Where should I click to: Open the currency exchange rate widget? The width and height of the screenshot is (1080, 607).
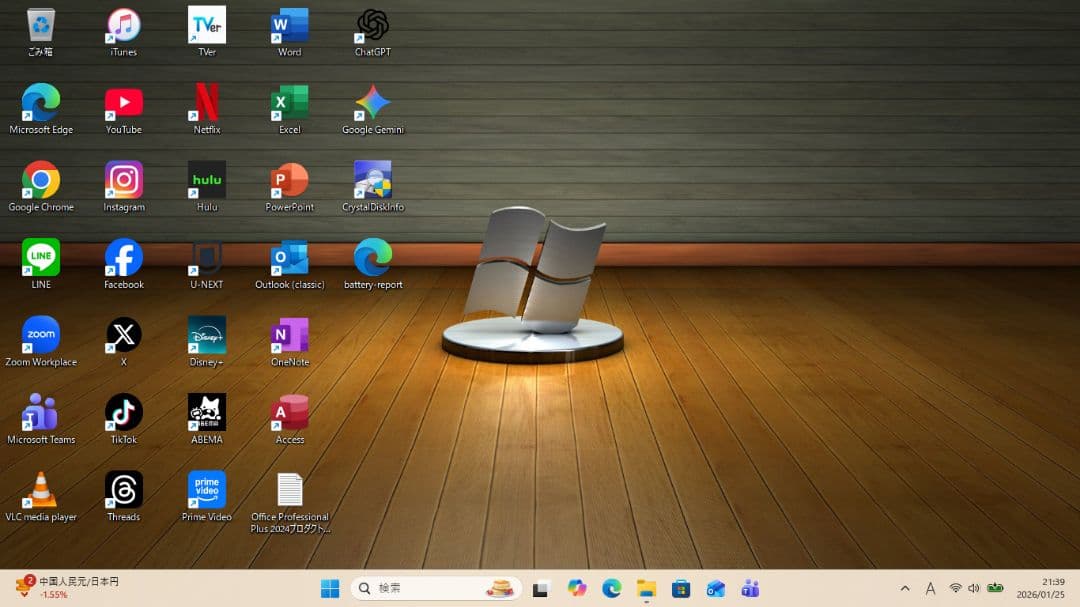click(68, 587)
